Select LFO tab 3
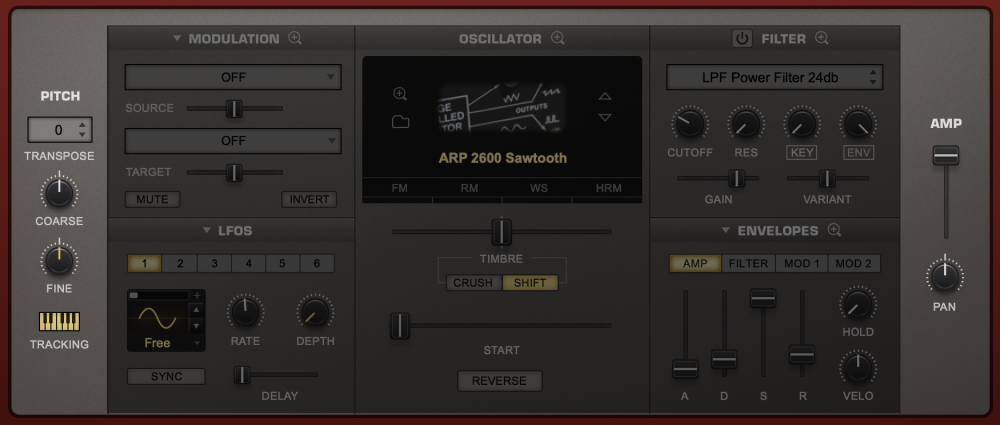The width and height of the screenshot is (1000, 425). pyautogui.click(x=214, y=264)
